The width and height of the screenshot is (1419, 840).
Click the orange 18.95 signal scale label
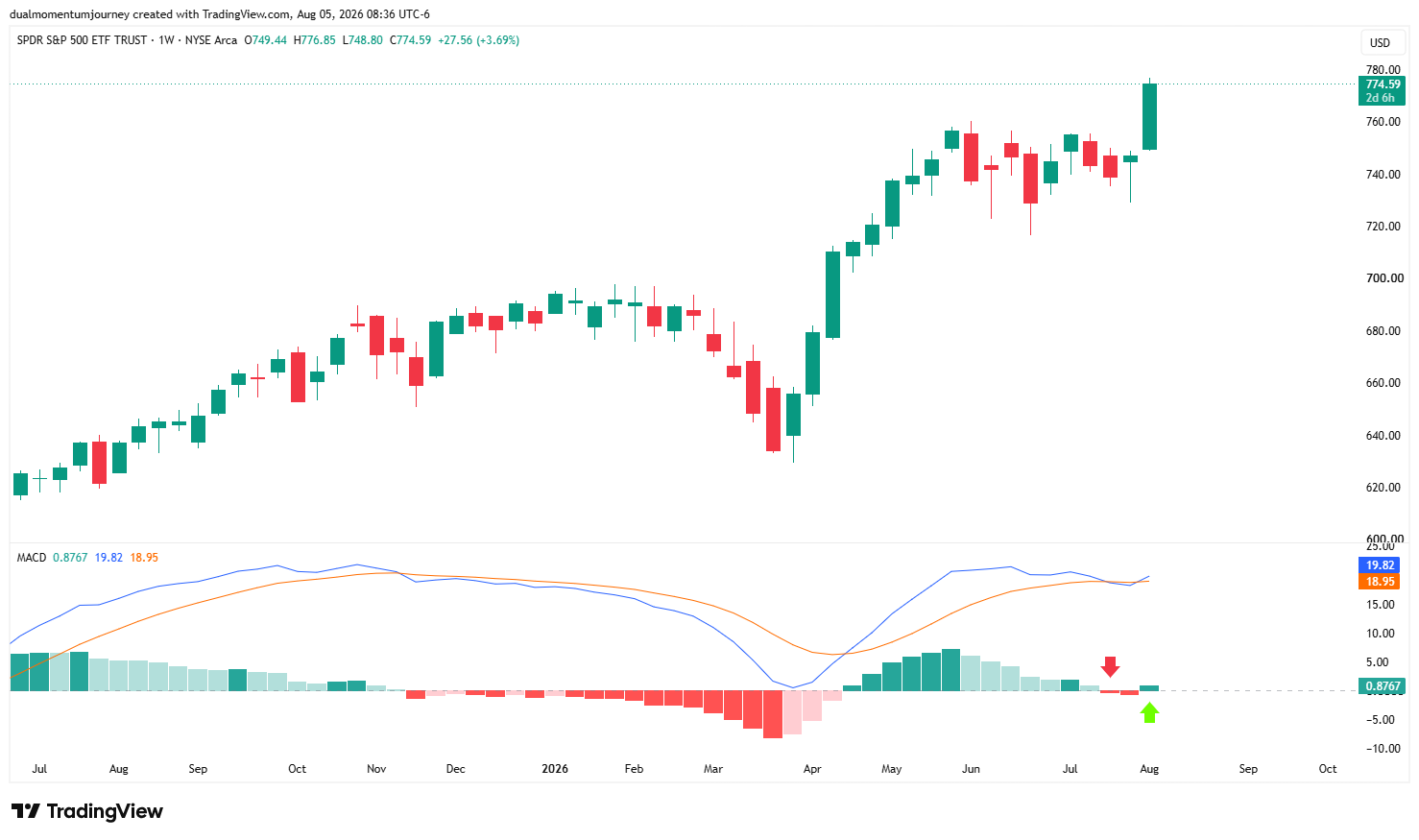point(1380,582)
